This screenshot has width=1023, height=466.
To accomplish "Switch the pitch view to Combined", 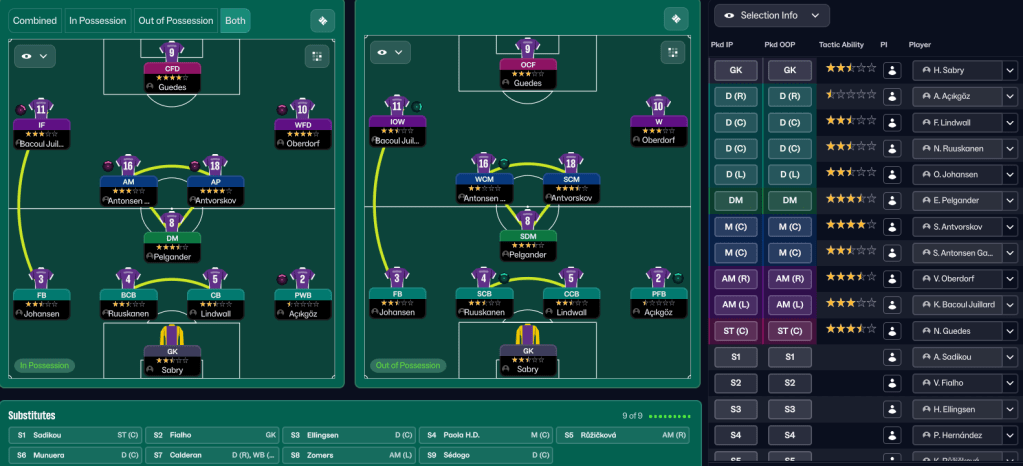I will coord(34,20).
